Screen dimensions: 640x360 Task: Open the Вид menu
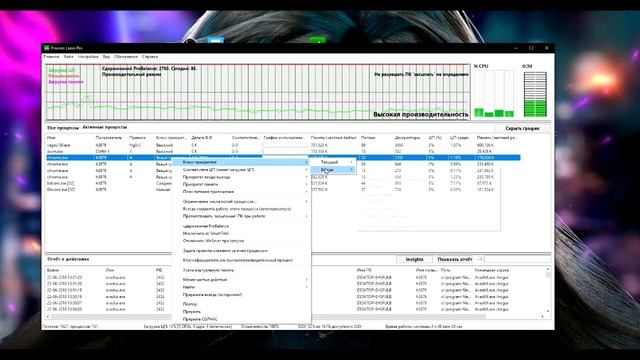pyautogui.click(x=107, y=57)
